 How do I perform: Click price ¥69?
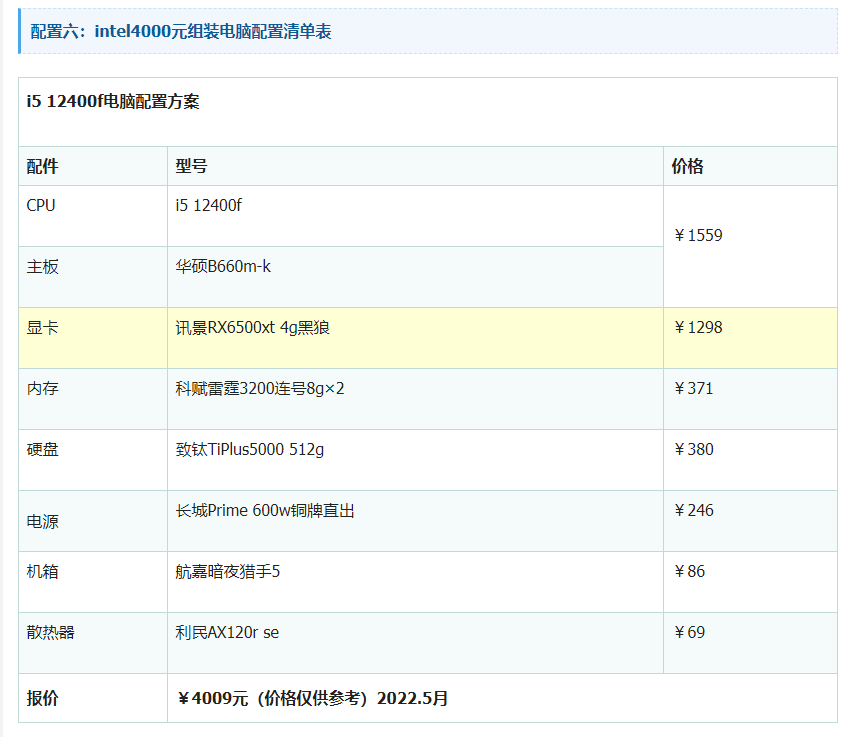pos(689,632)
